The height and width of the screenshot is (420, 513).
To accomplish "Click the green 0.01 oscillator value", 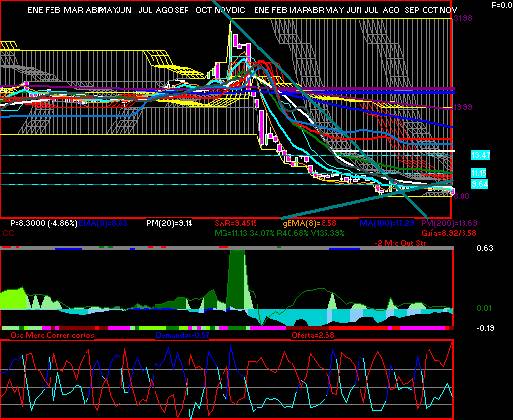I will click(484, 308).
